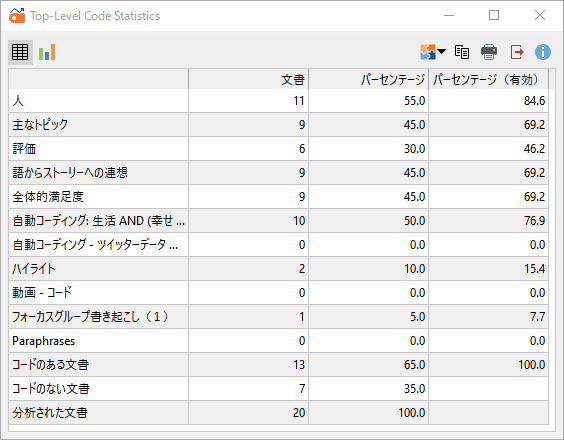Click the print icon

[489, 52]
